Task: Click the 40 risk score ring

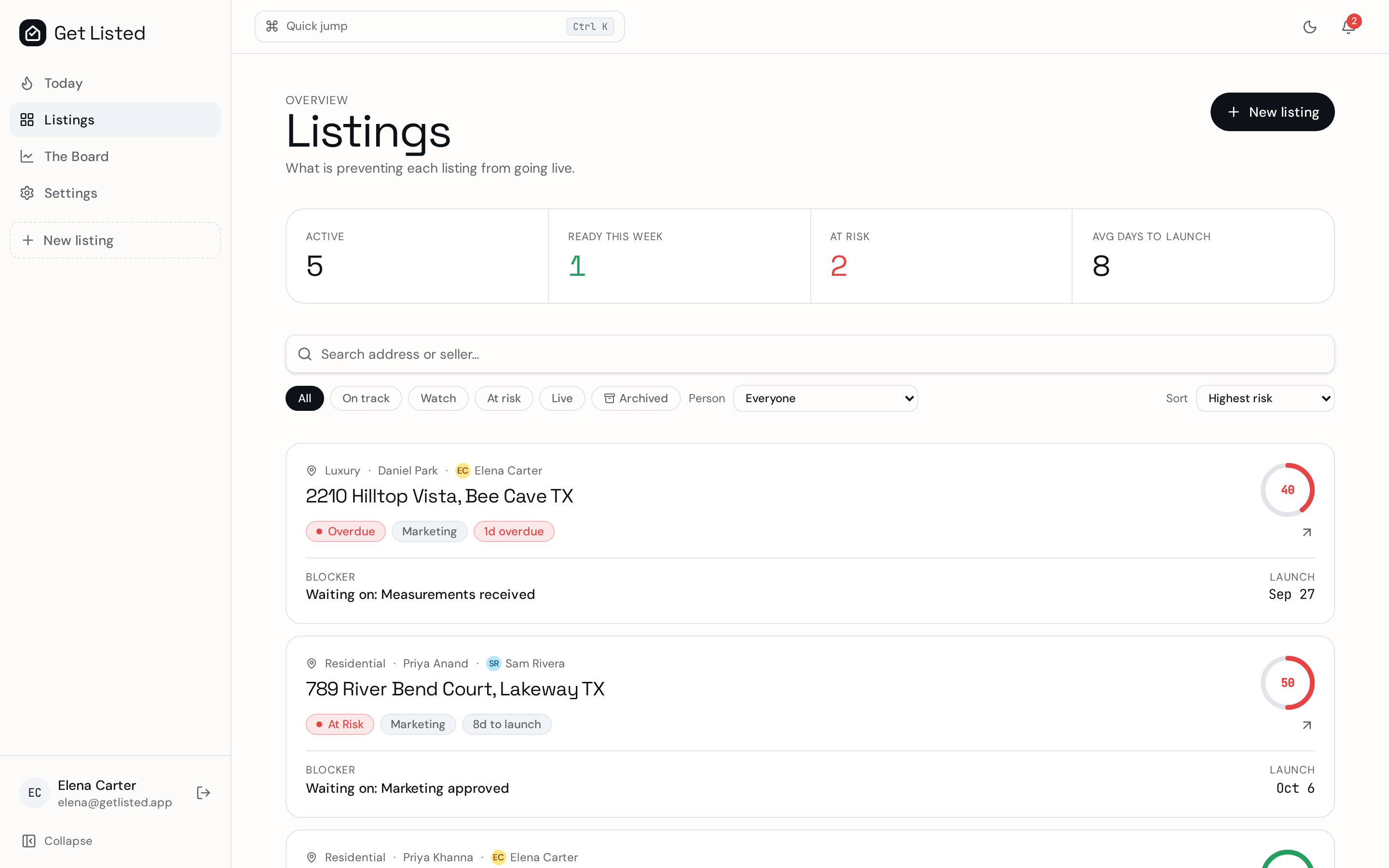Action: (x=1287, y=489)
